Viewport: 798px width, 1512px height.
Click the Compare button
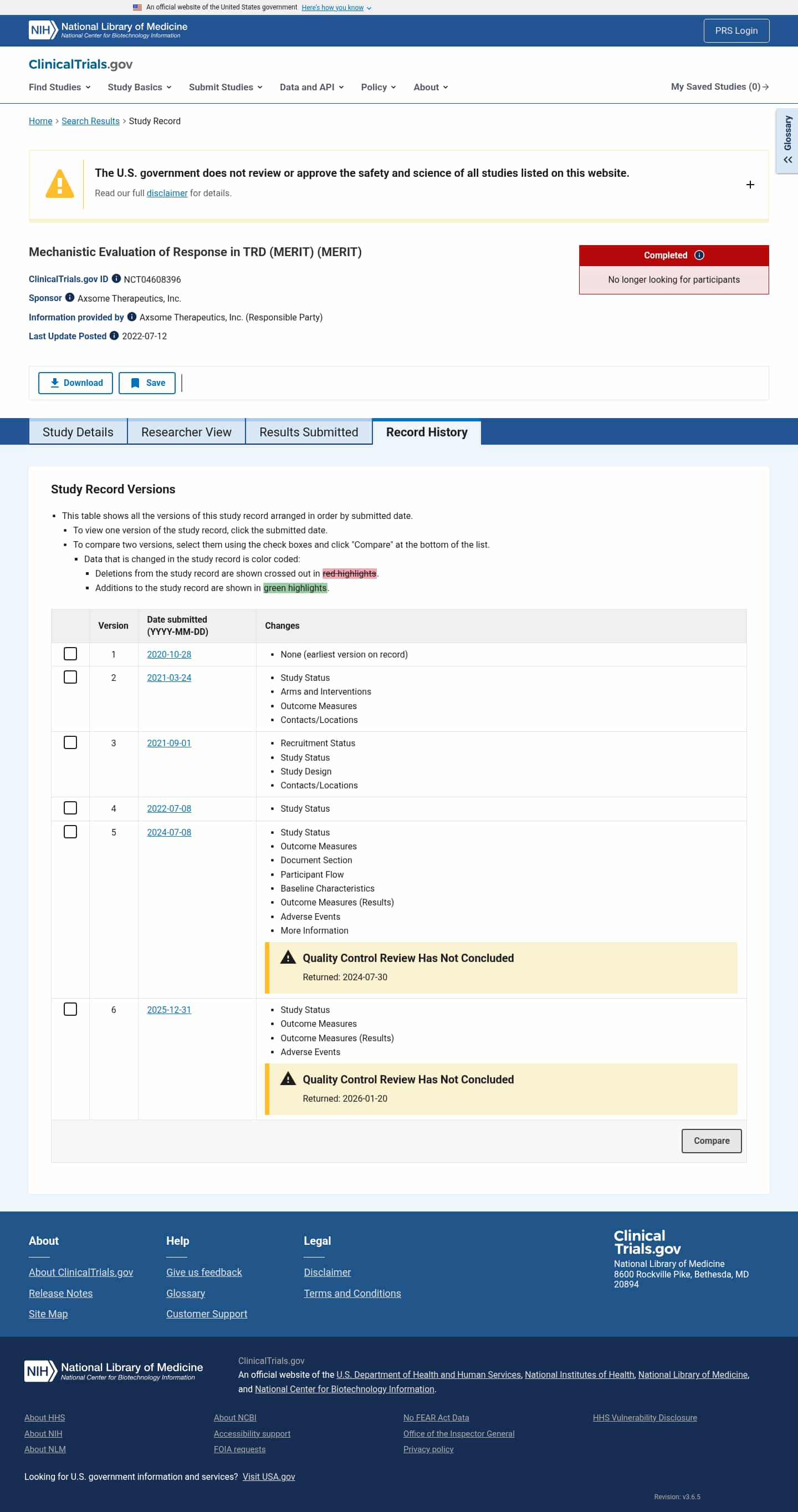coord(711,1141)
